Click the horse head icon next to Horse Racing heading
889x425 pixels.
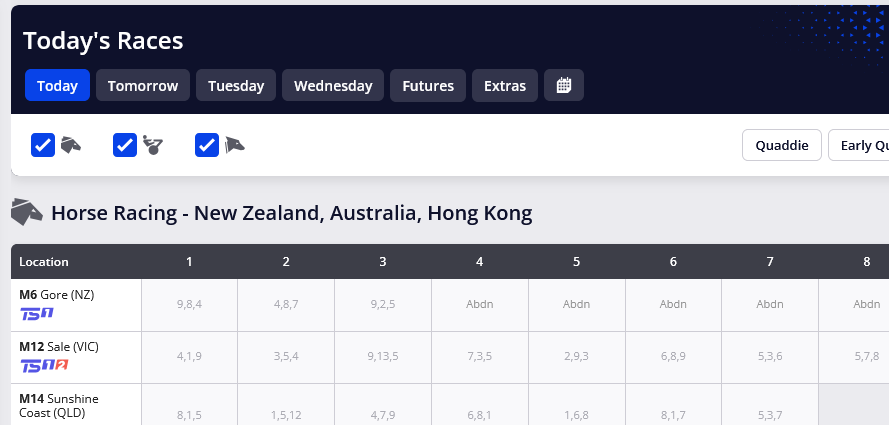click(27, 212)
